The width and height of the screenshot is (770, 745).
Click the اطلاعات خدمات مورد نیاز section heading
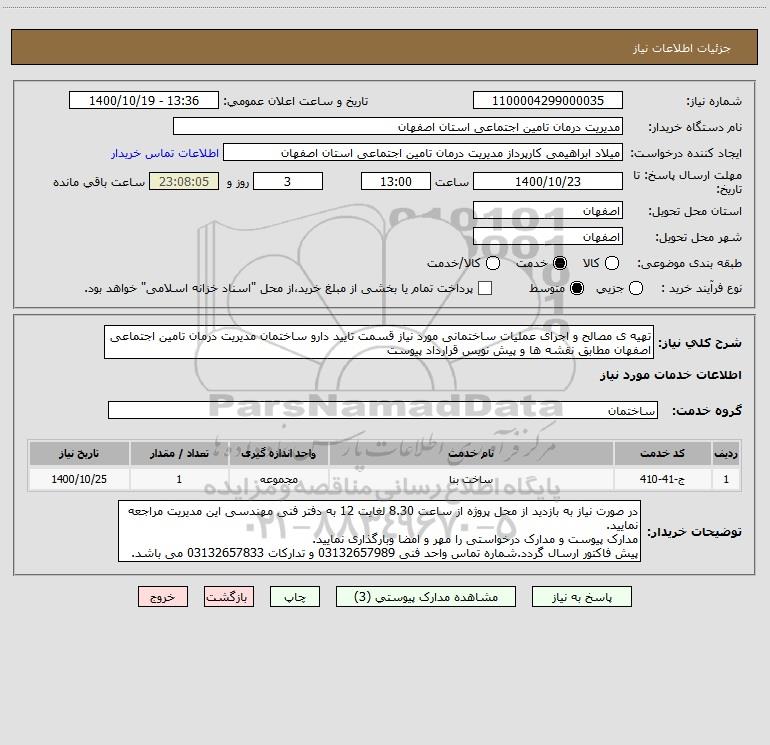coord(671,375)
